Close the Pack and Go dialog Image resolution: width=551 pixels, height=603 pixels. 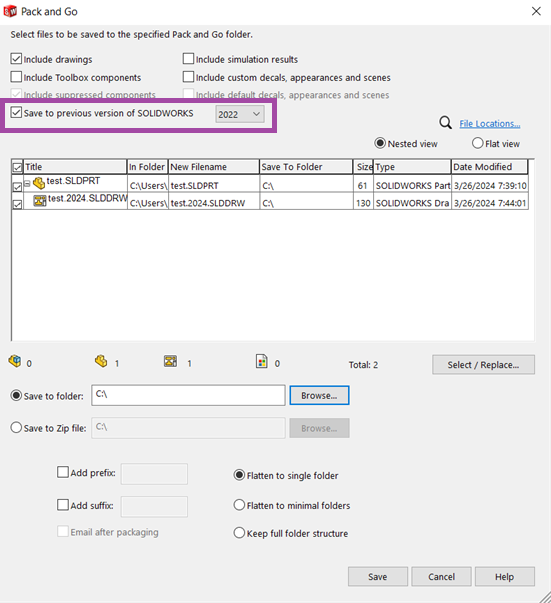click(536, 11)
